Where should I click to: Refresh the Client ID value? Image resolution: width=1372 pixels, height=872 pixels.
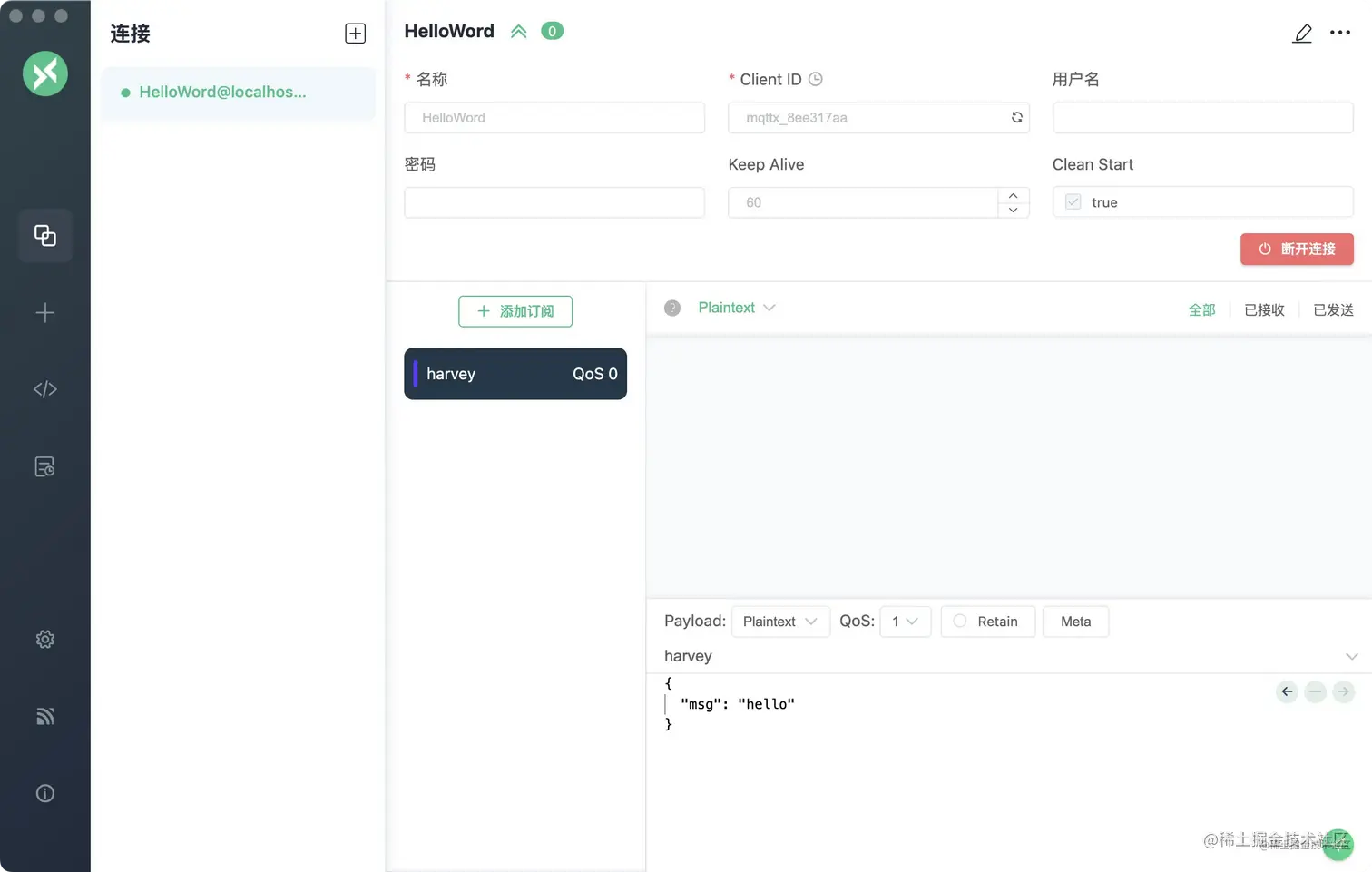(x=1017, y=117)
